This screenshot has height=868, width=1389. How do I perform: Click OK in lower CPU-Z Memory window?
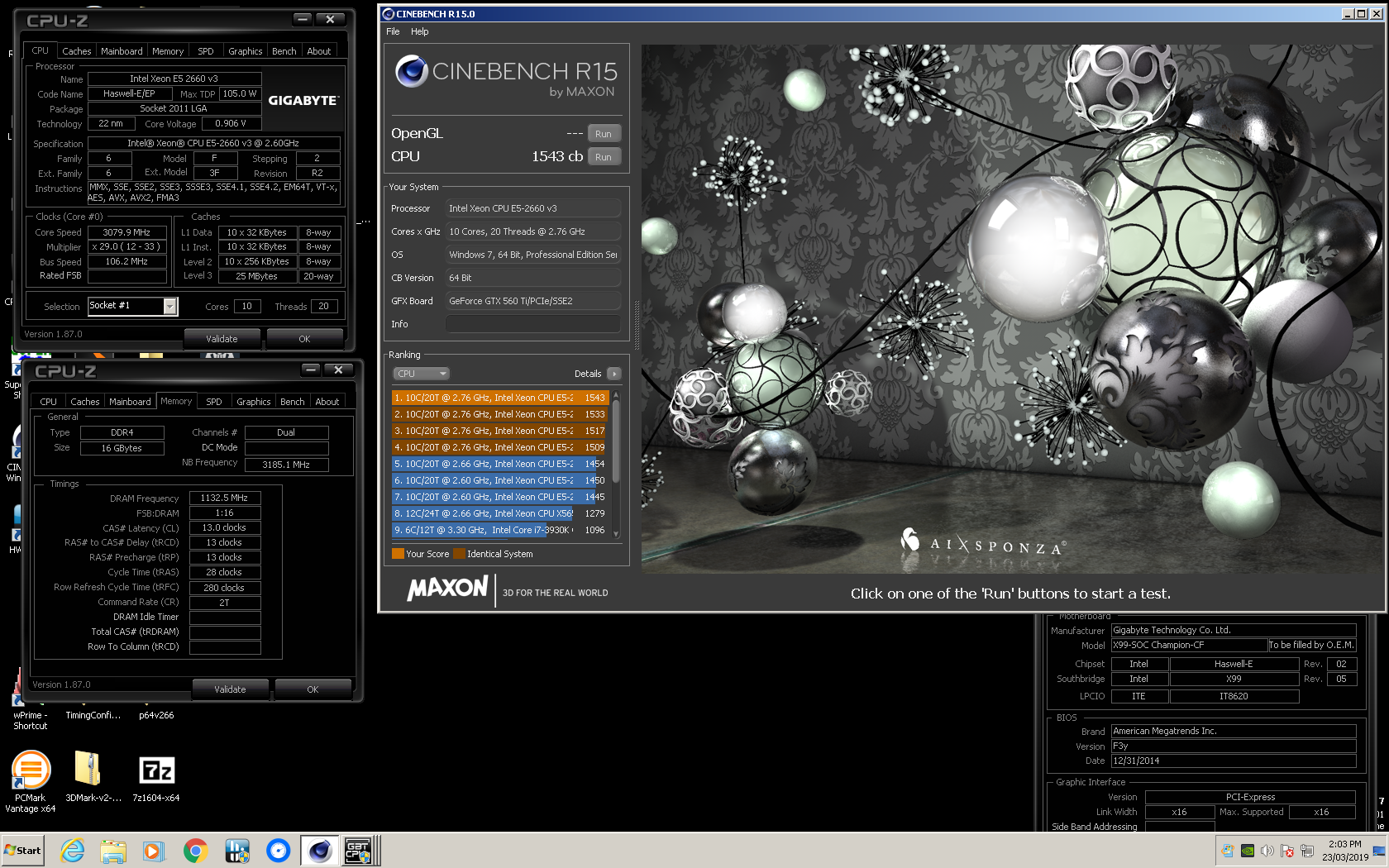(x=313, y=689)
